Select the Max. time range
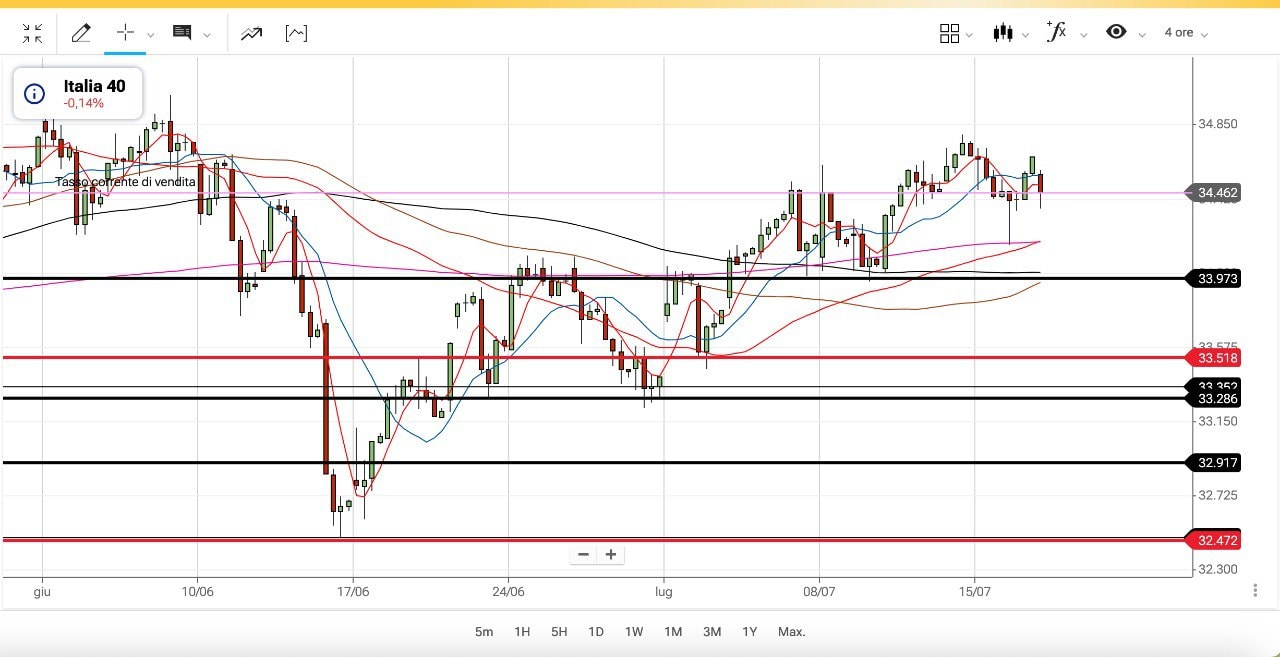Screen dimensions: 1280x657 point(791,632)
